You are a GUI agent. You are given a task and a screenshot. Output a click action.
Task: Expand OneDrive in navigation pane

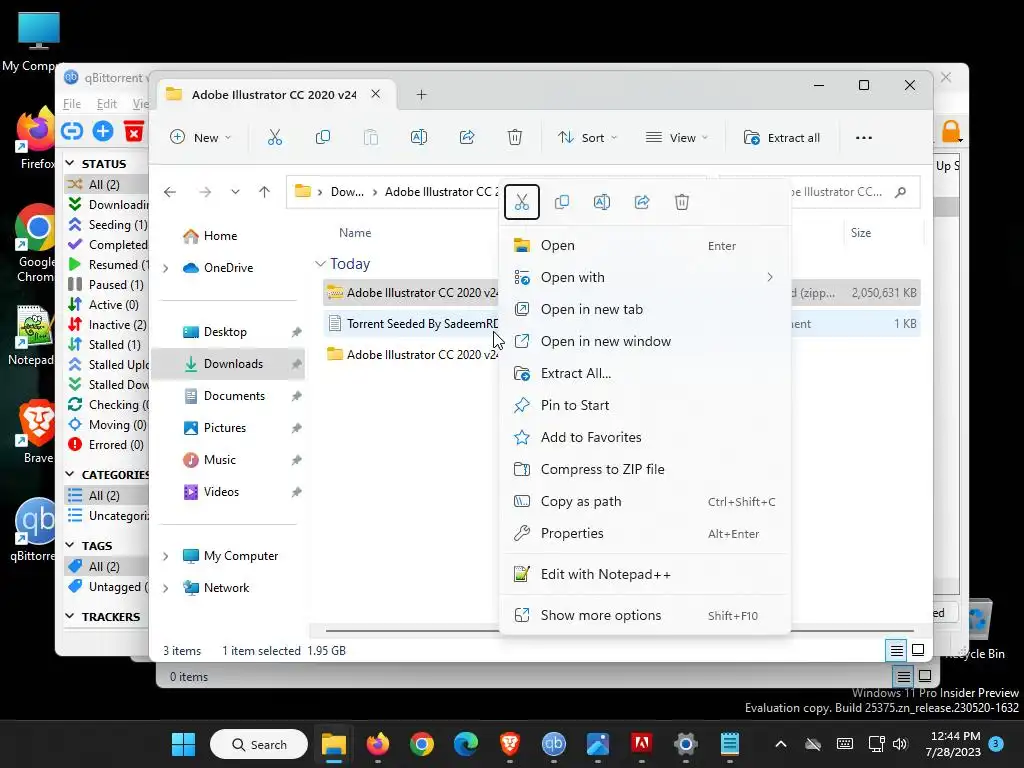tap(166, 268)
